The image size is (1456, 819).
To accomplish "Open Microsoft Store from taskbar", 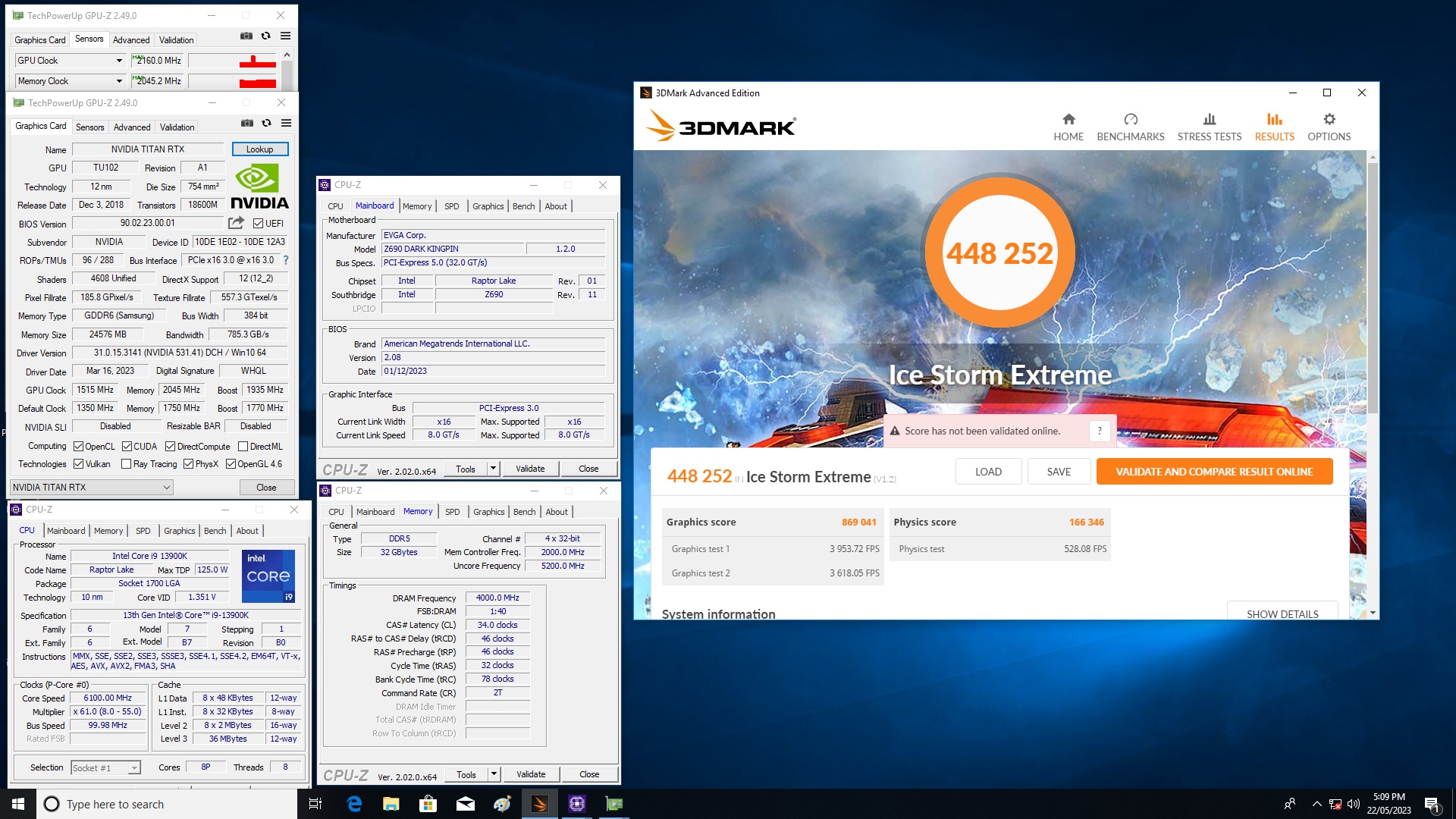I will [428, 804].
